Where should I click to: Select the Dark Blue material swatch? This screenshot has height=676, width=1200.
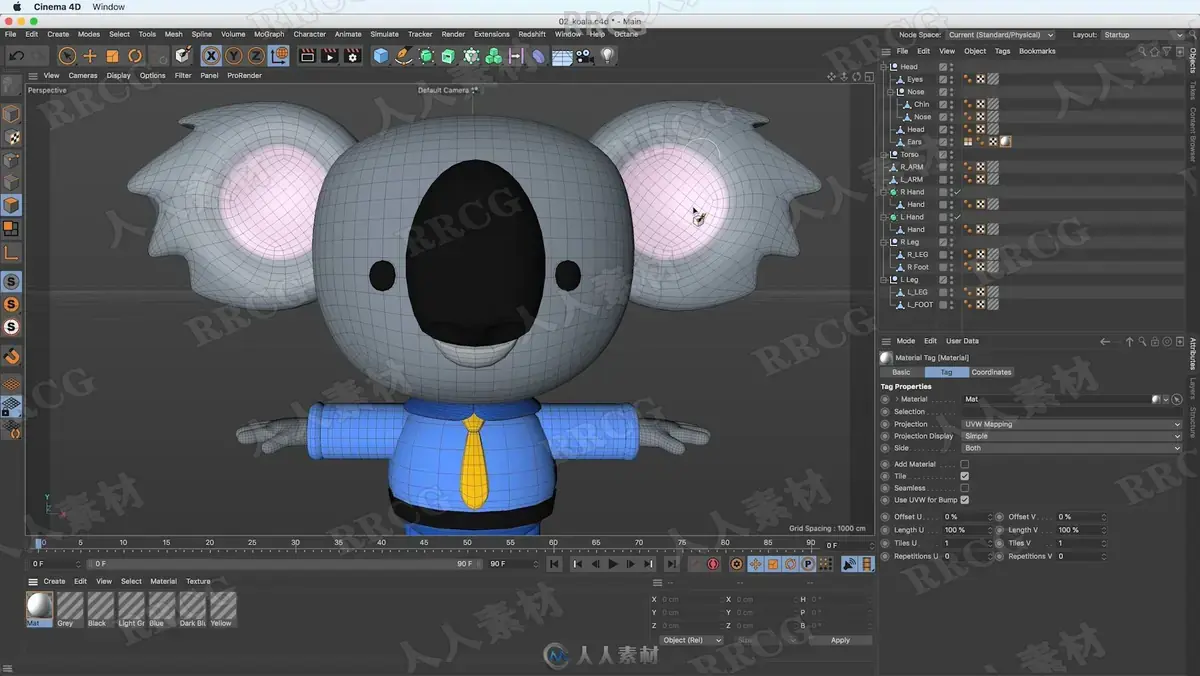tap(192, 609)
